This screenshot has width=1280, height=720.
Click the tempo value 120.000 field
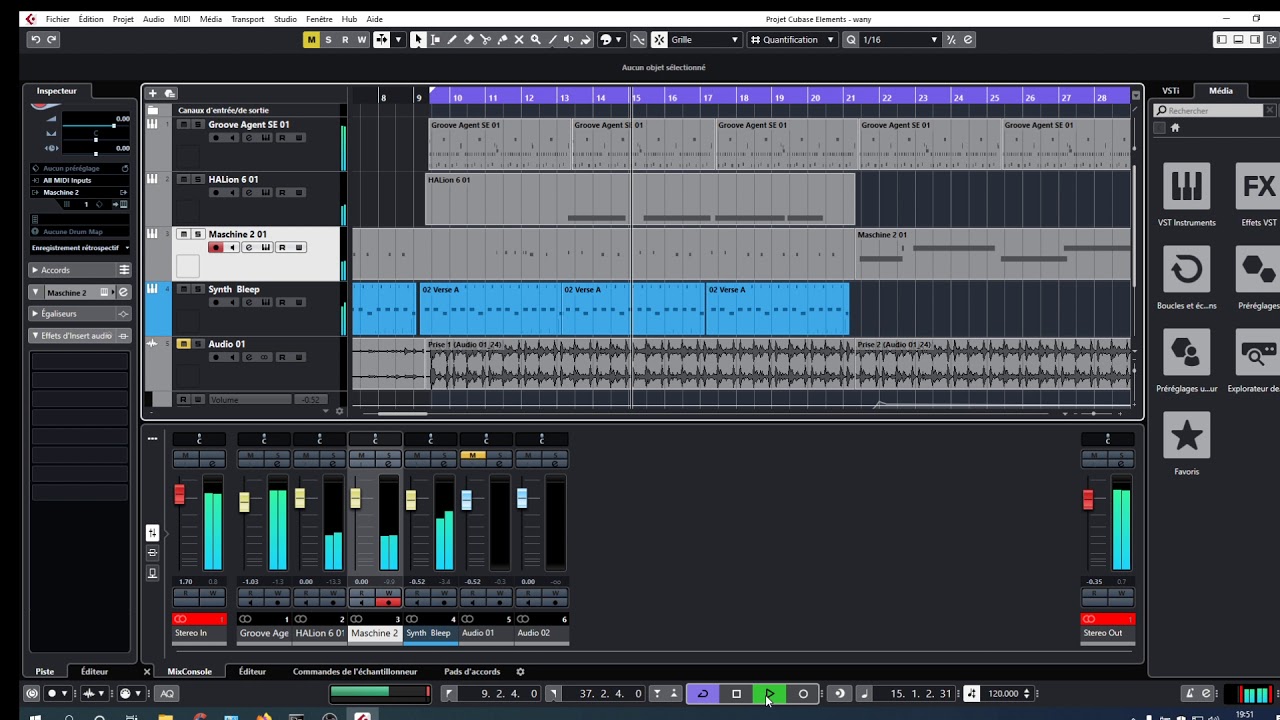coord(1003,694)
